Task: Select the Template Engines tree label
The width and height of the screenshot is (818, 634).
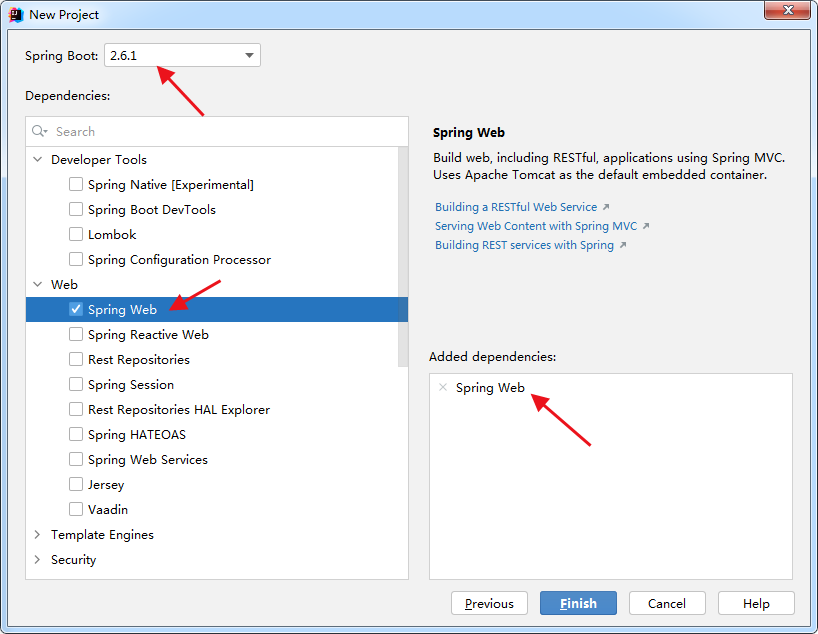Action: pos(102,535)
